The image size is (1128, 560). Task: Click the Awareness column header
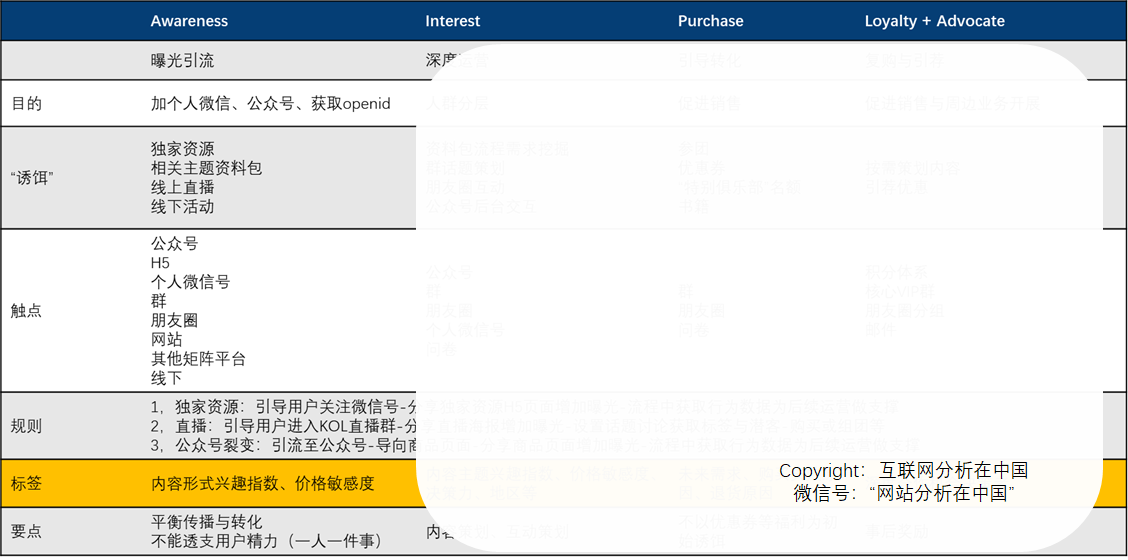tap(189, 21)
